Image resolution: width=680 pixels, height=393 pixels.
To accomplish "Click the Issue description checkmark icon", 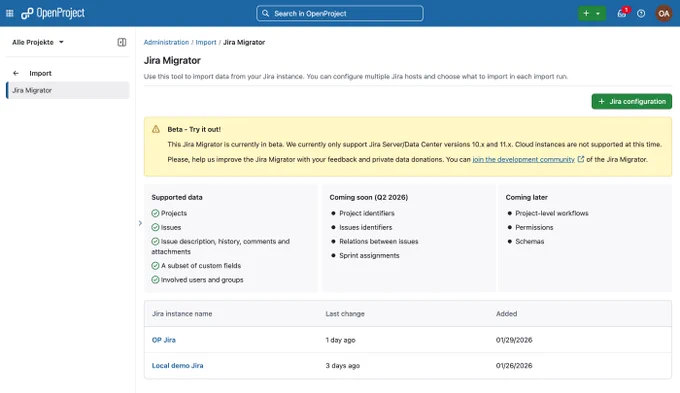I will coord(155,241).
